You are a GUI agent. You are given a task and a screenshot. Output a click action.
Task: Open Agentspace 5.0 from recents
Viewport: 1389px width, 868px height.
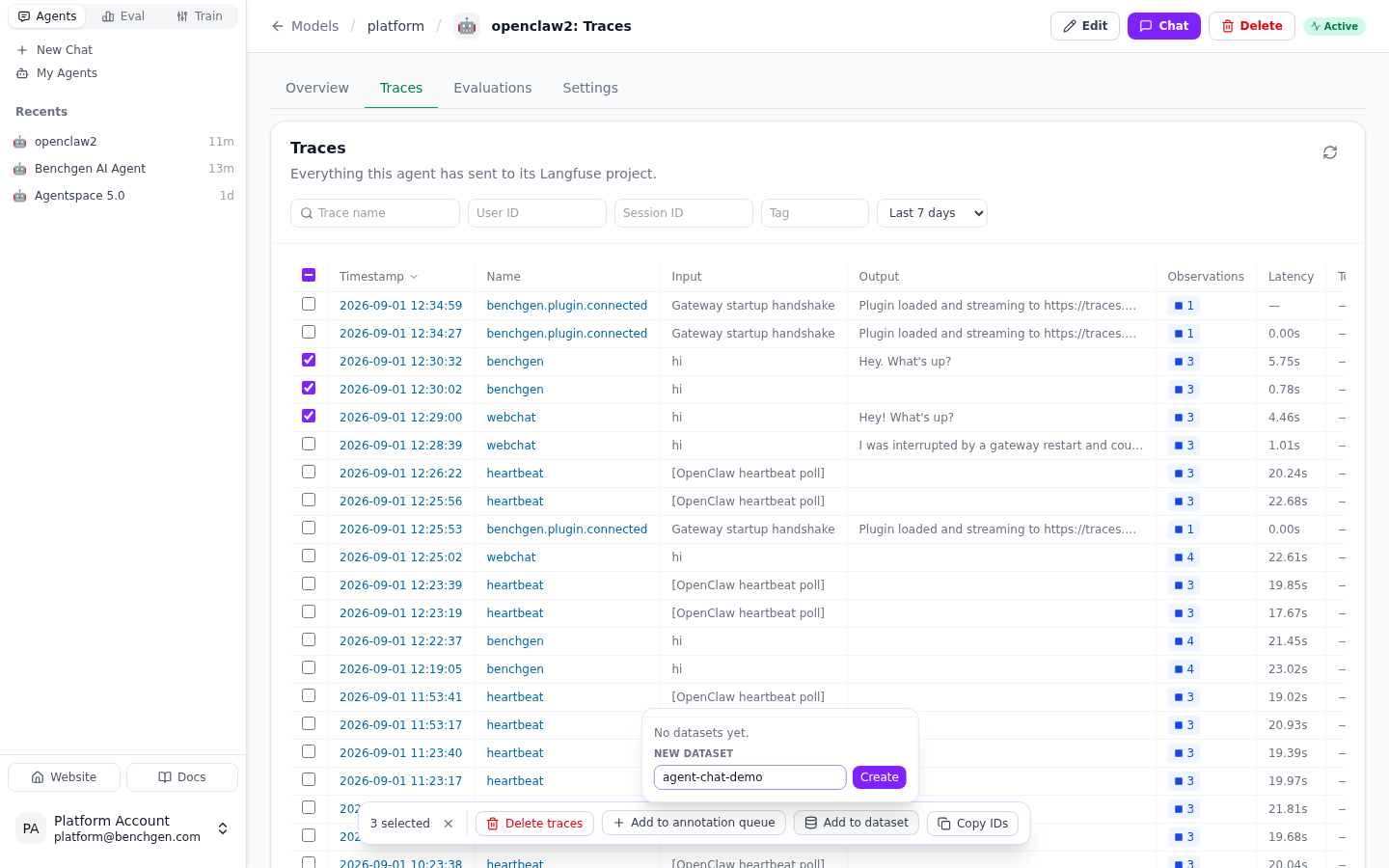pos(123,196)
